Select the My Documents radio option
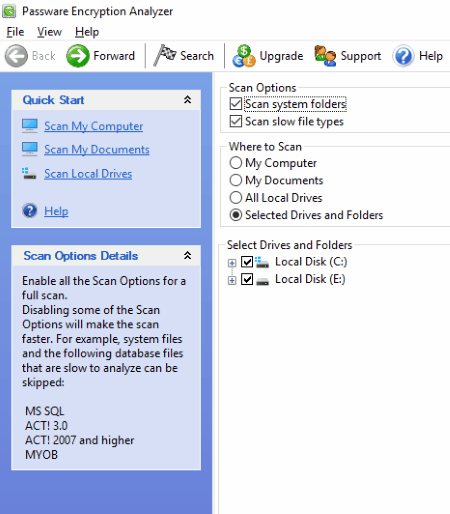This screenshot has height=514, width=450. click(236, 180)
